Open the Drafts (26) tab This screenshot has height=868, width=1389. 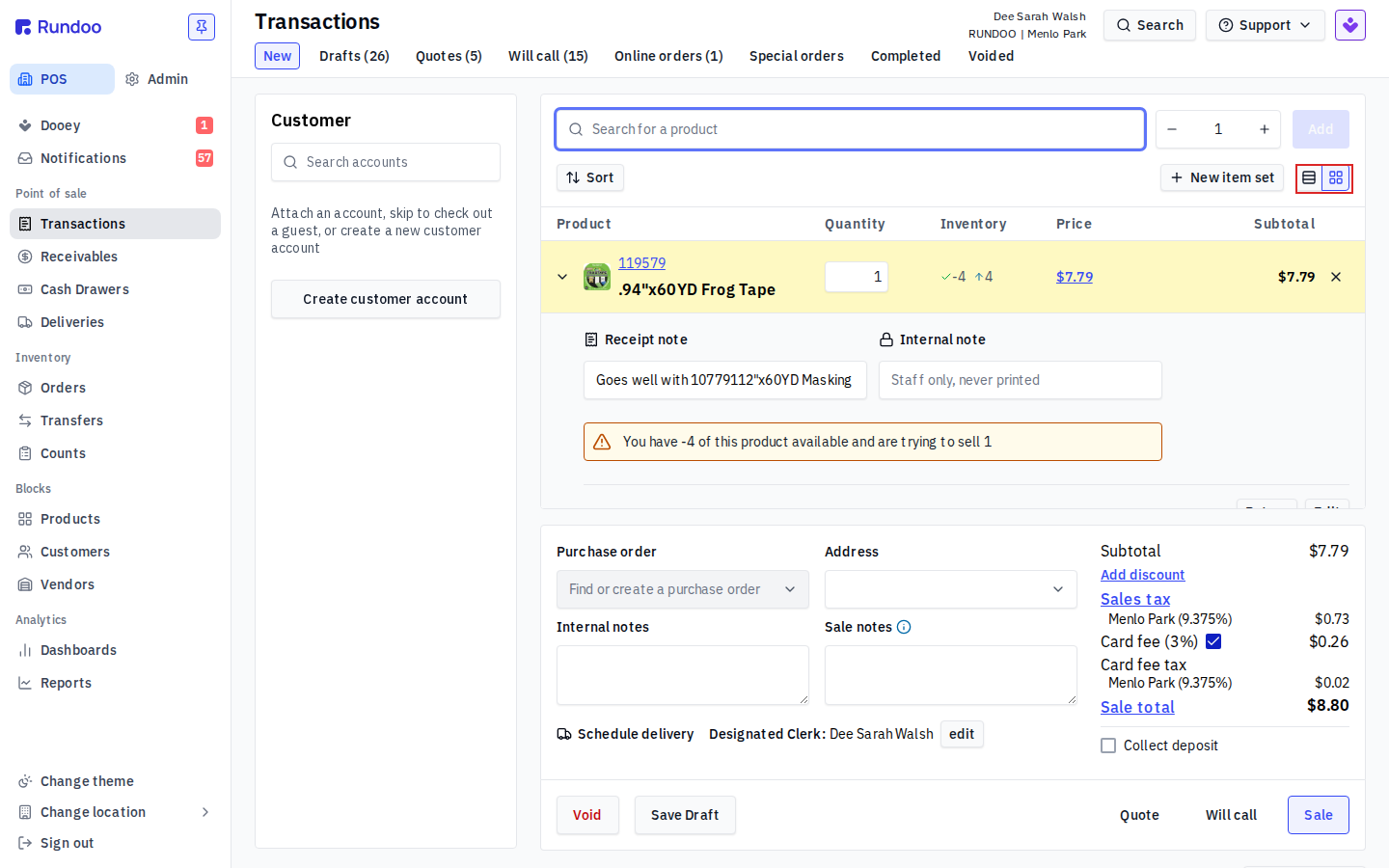tap(354, 56)
